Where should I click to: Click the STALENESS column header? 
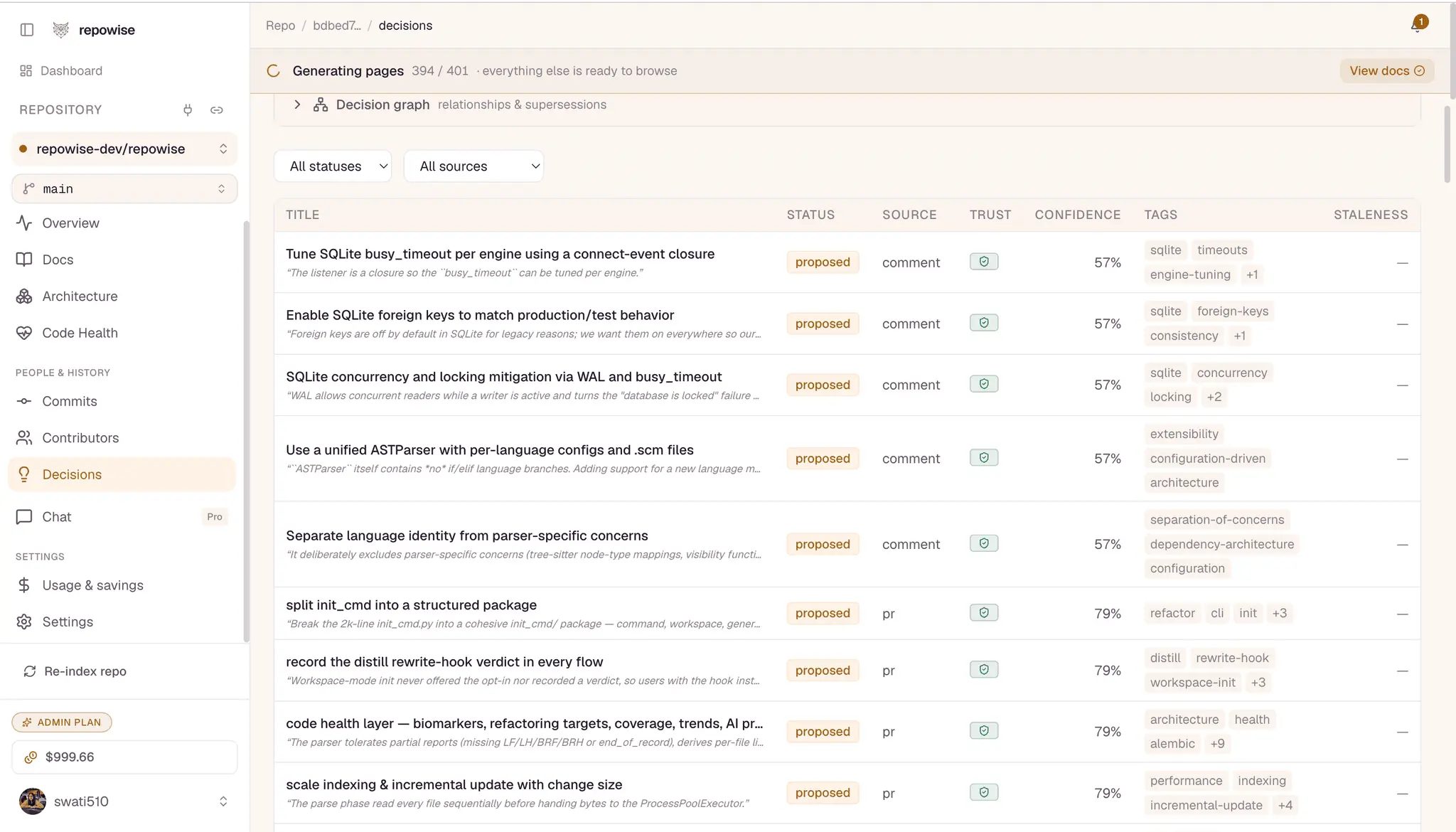(x=1371, y=215)
